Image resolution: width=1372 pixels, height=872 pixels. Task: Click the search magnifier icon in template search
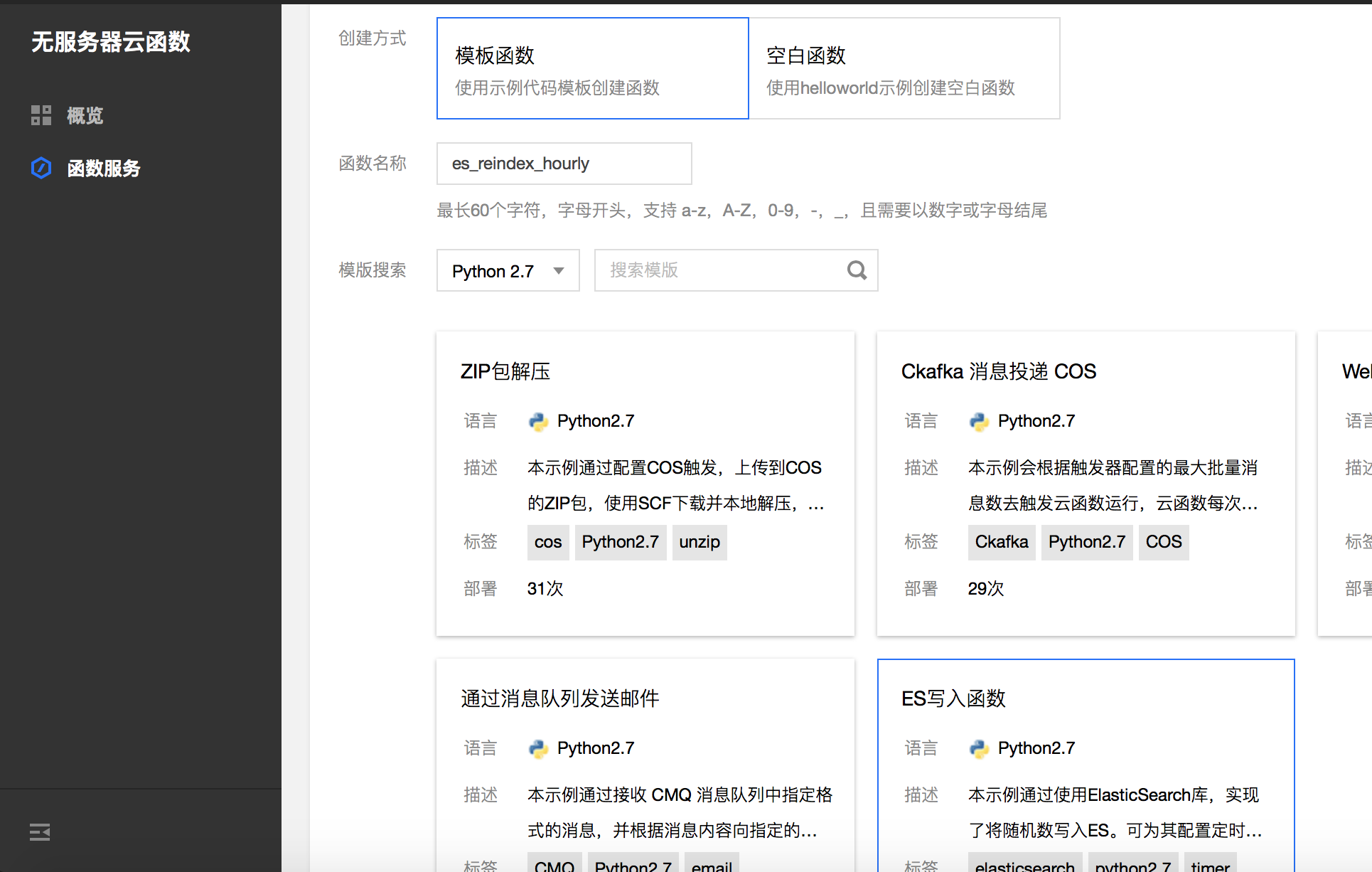856,270
